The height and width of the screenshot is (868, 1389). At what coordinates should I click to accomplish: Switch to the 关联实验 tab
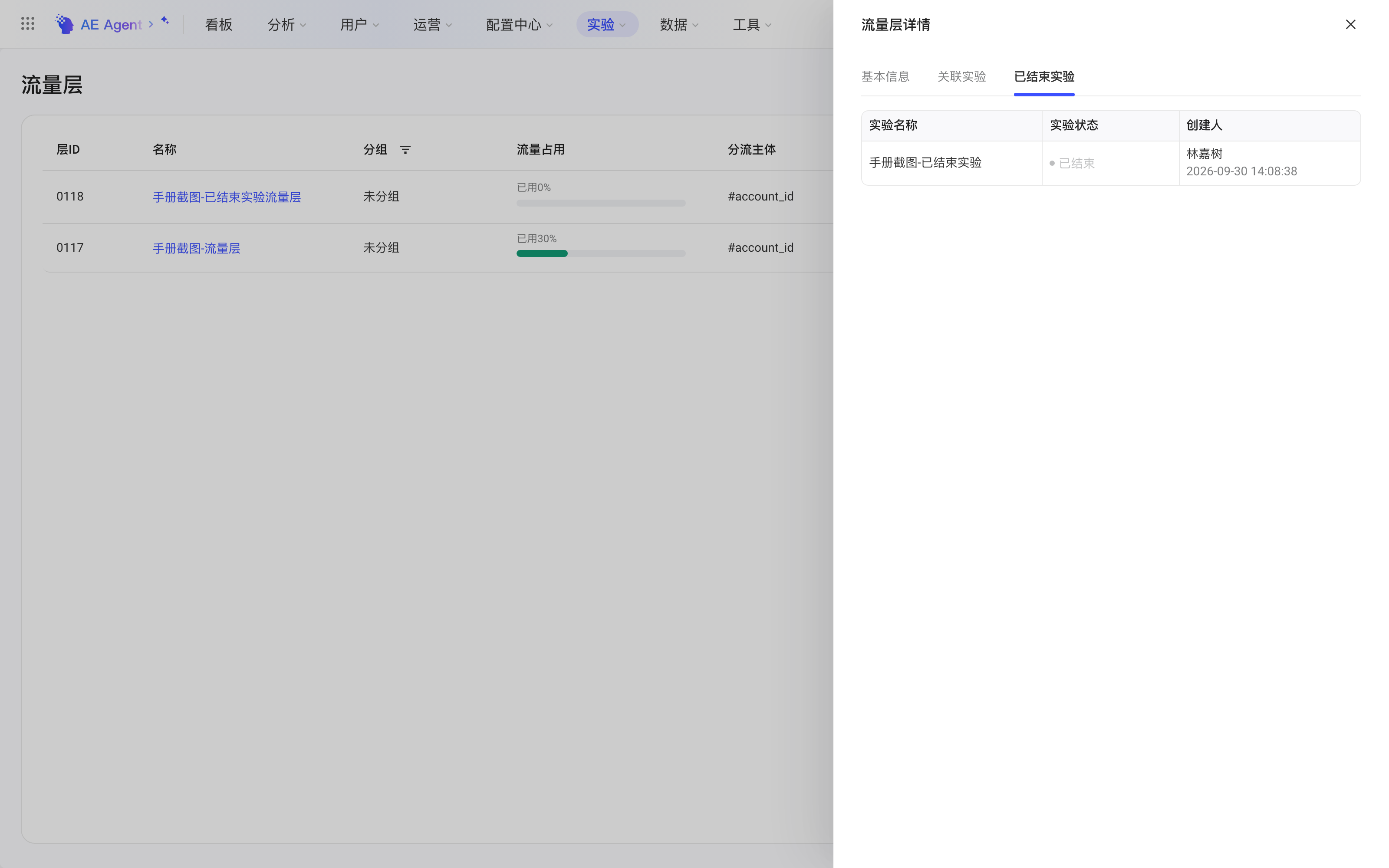coord(961,76)
